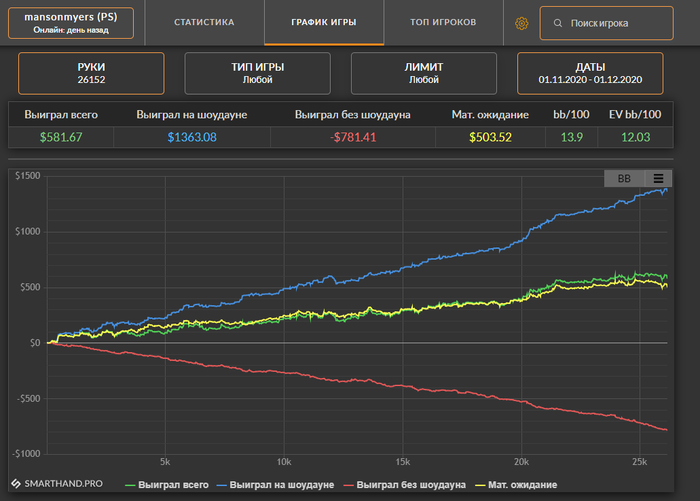Click the $1500 y-axis label
Screen dimensions: 700x501
[28, 176]
